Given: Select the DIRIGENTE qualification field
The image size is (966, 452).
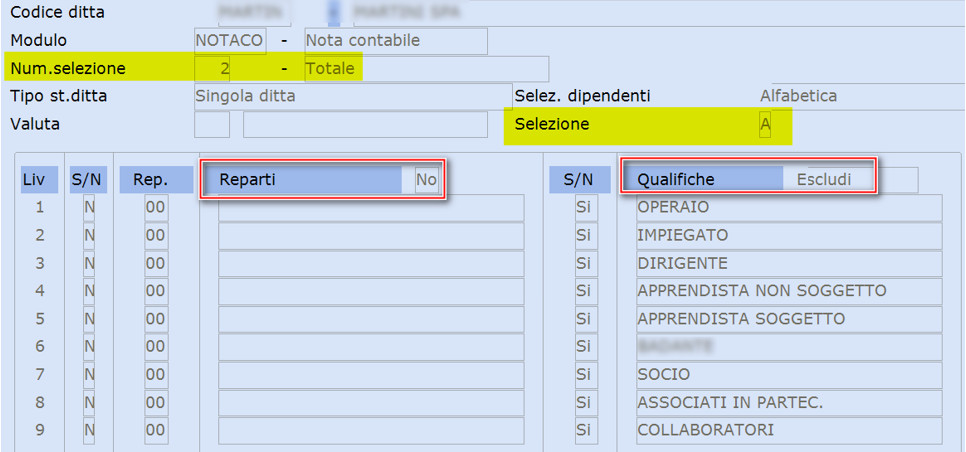Looking at the screenshot, I should click(x=789, y=264).
